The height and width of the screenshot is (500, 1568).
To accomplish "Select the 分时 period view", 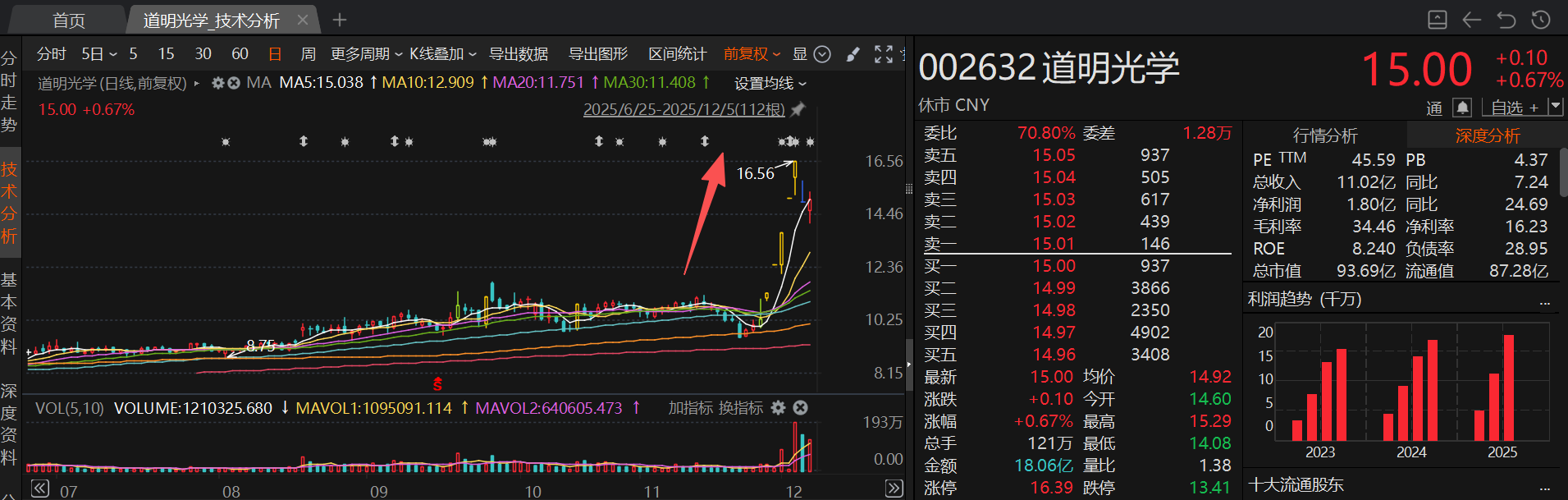I will (x=51, y=54).
